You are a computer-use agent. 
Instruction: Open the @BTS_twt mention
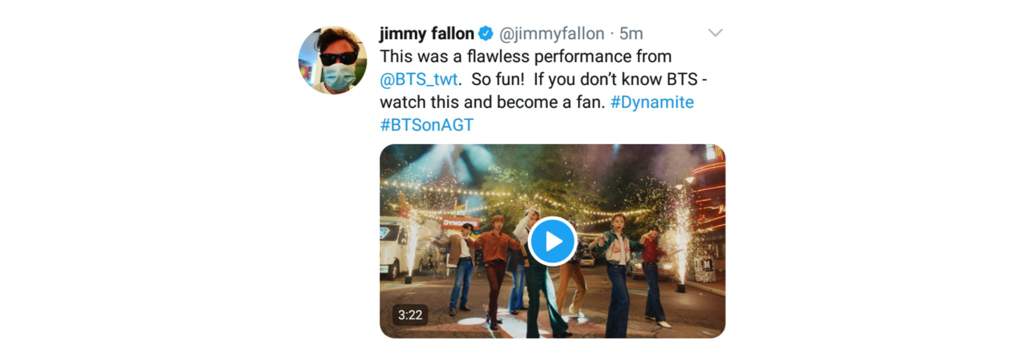pyautogui.click(x=421, y=80)
